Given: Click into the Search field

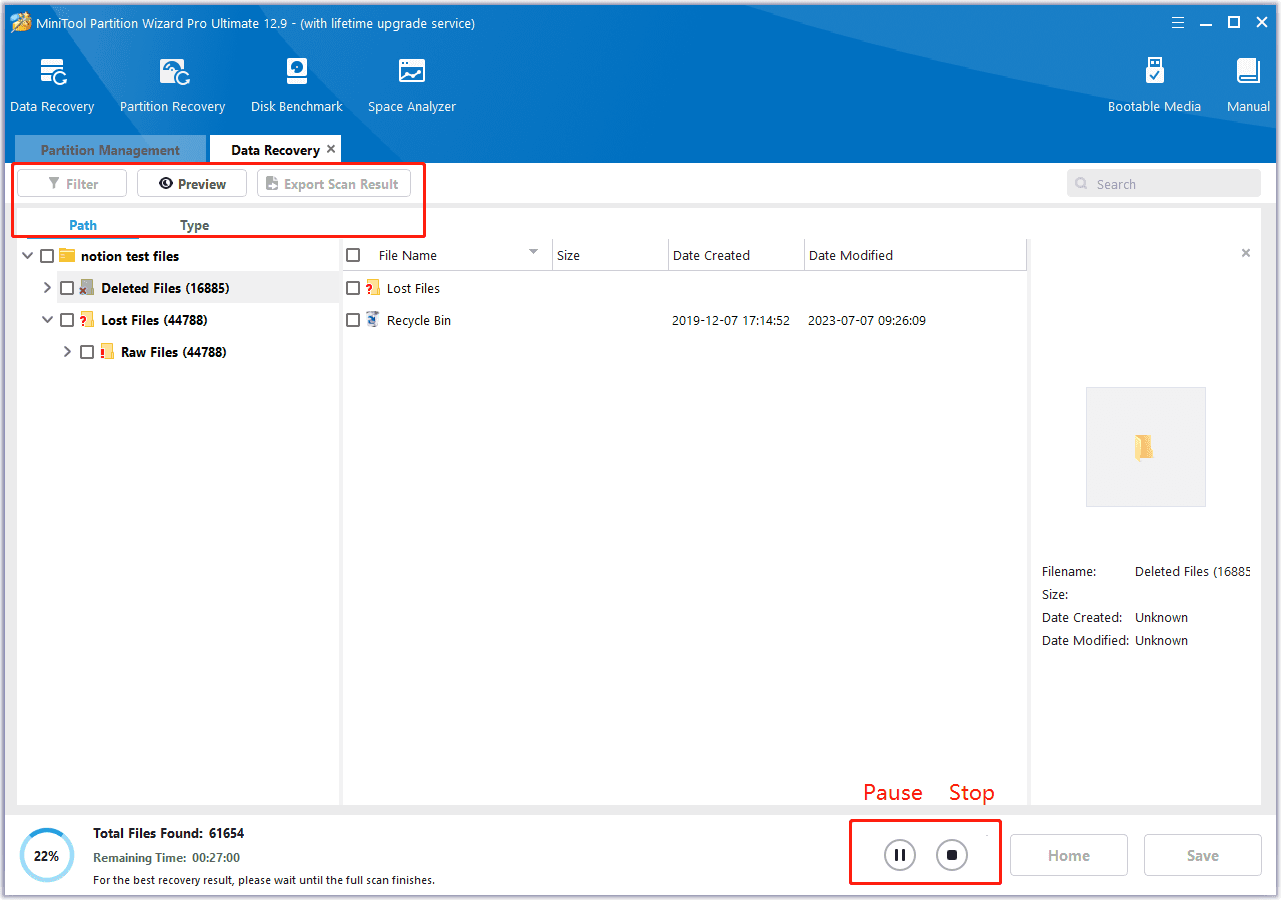Looking at the screenshot, I should coord(1170,184).
